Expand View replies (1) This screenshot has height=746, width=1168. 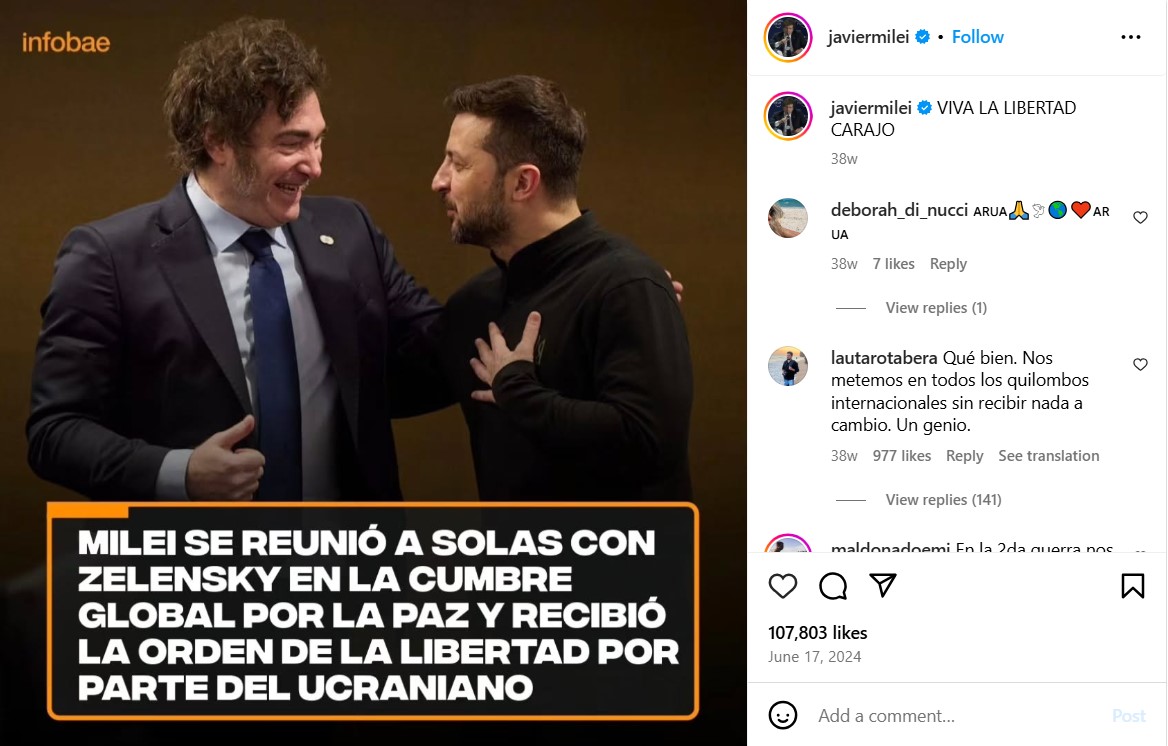(936, 308)
